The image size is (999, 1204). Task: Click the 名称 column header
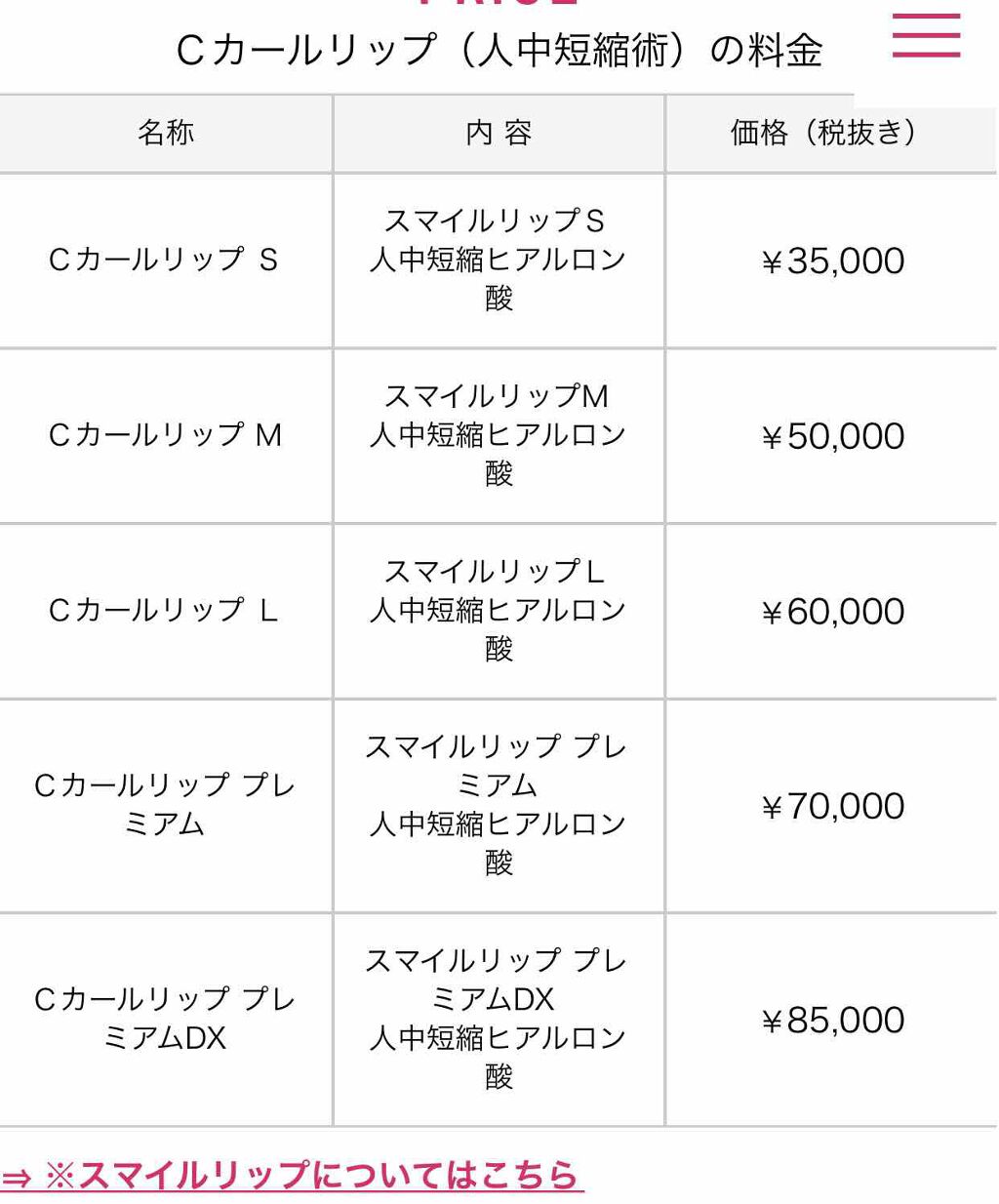(x=166, y=133)
